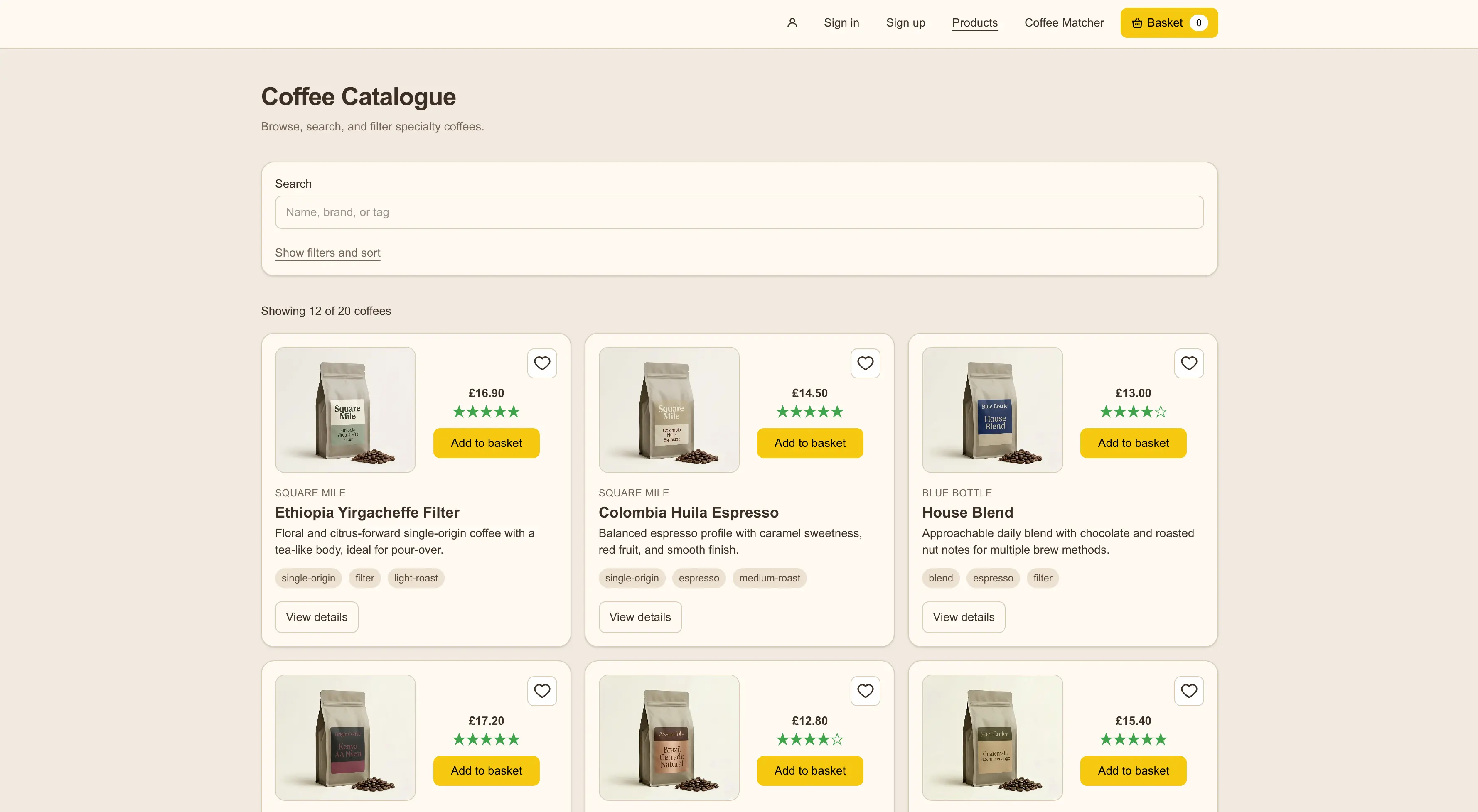The height and width of the screenshot is (812, 1478).
Task: Toggle the medium-roast tag on Colombia card
Action: pyautogui.click(x=770, y=578)
